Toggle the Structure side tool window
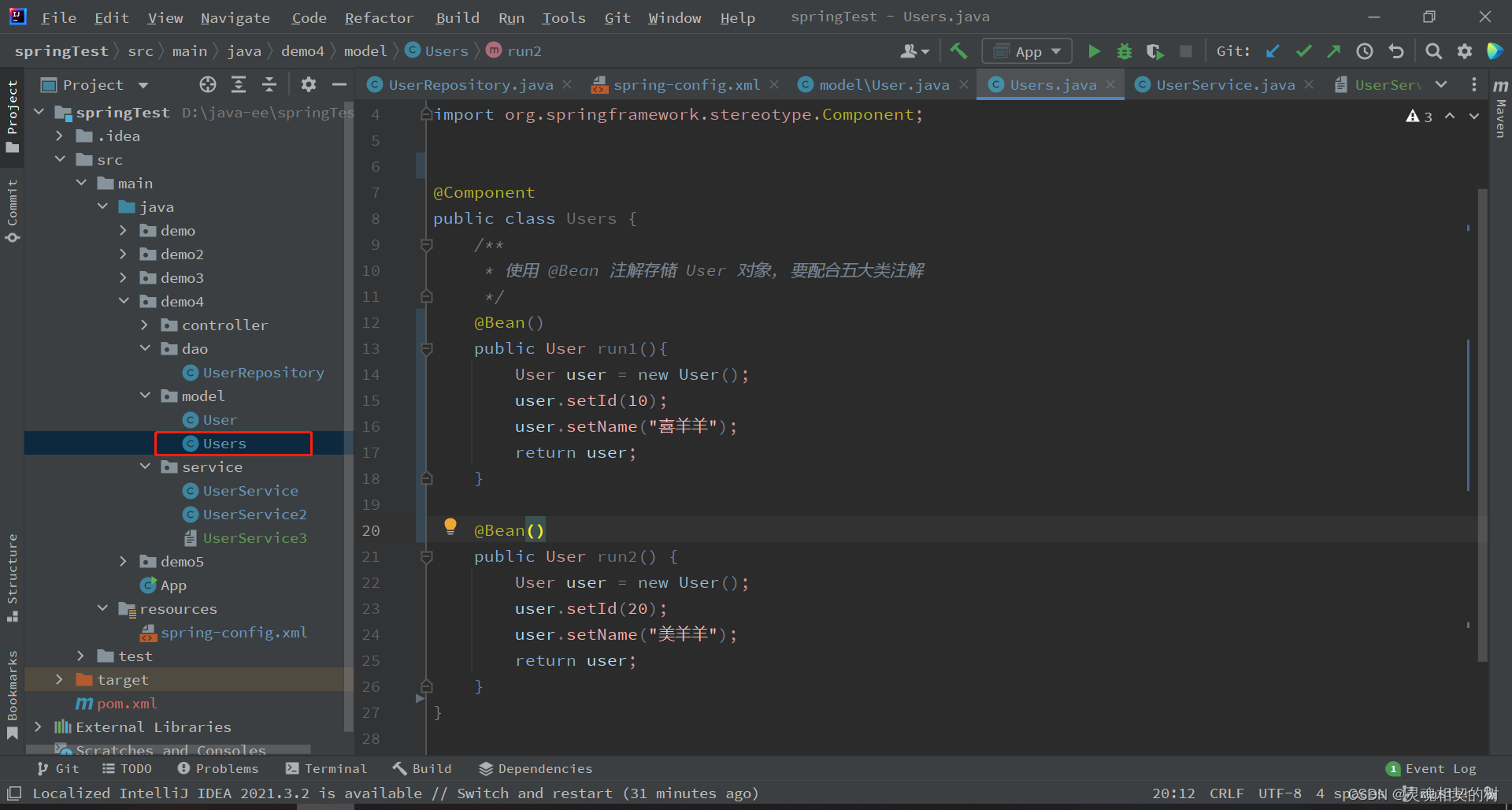Image resolution: width=1512 pixels, height=810 pixels. (12, 578)
